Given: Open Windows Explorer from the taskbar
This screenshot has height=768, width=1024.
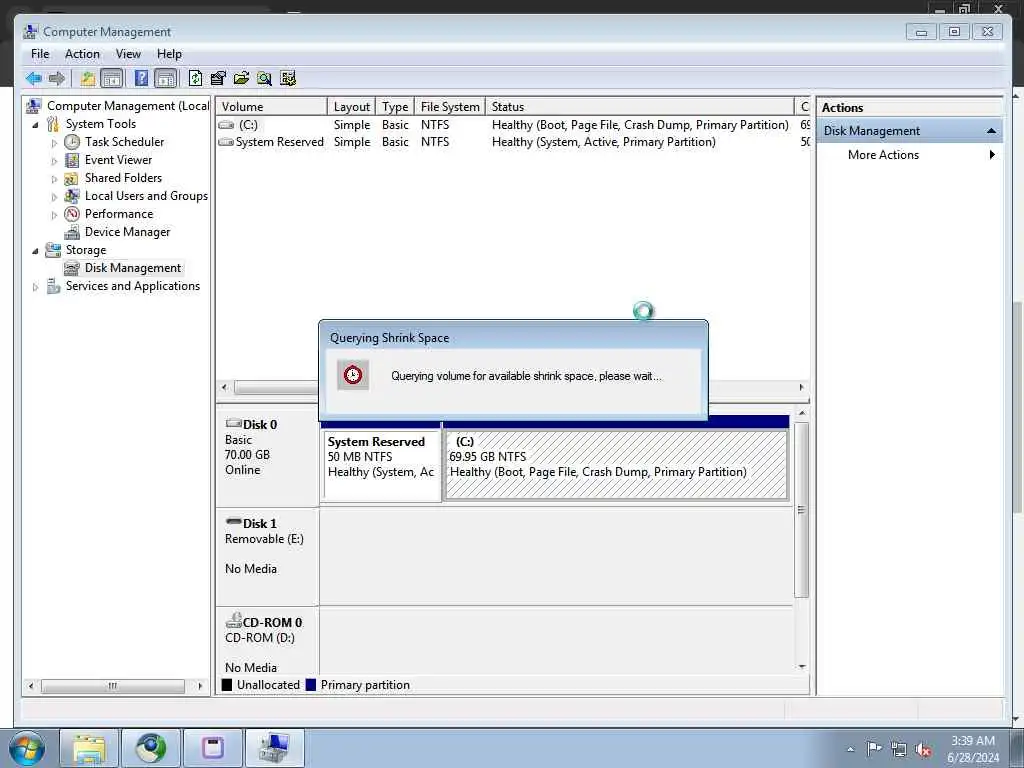Looking at the screenshot, I should point(89,748).
